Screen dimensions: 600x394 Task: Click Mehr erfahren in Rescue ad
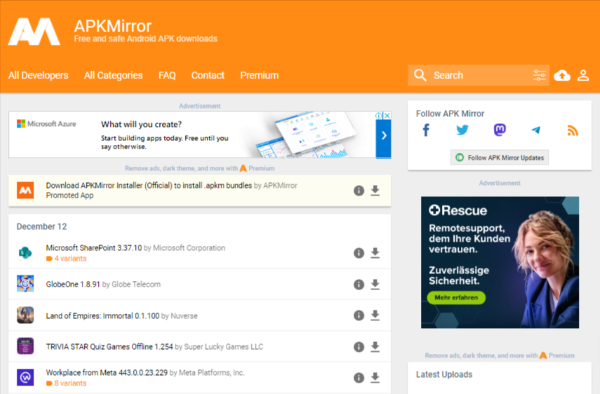click(456, 298)
